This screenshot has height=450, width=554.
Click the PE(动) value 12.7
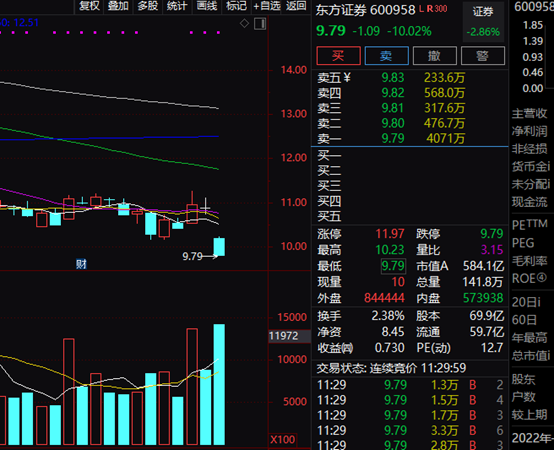(492, 348)
